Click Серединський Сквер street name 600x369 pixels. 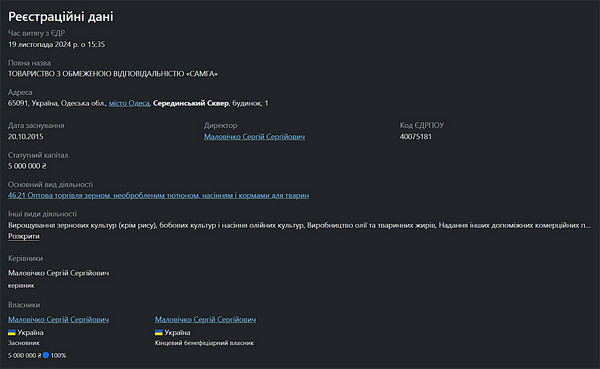pos(191,103)
